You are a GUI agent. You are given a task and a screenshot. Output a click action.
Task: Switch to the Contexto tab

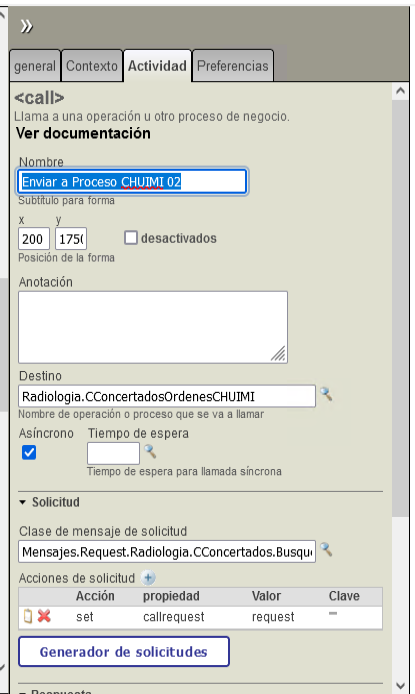click(92, 66)
